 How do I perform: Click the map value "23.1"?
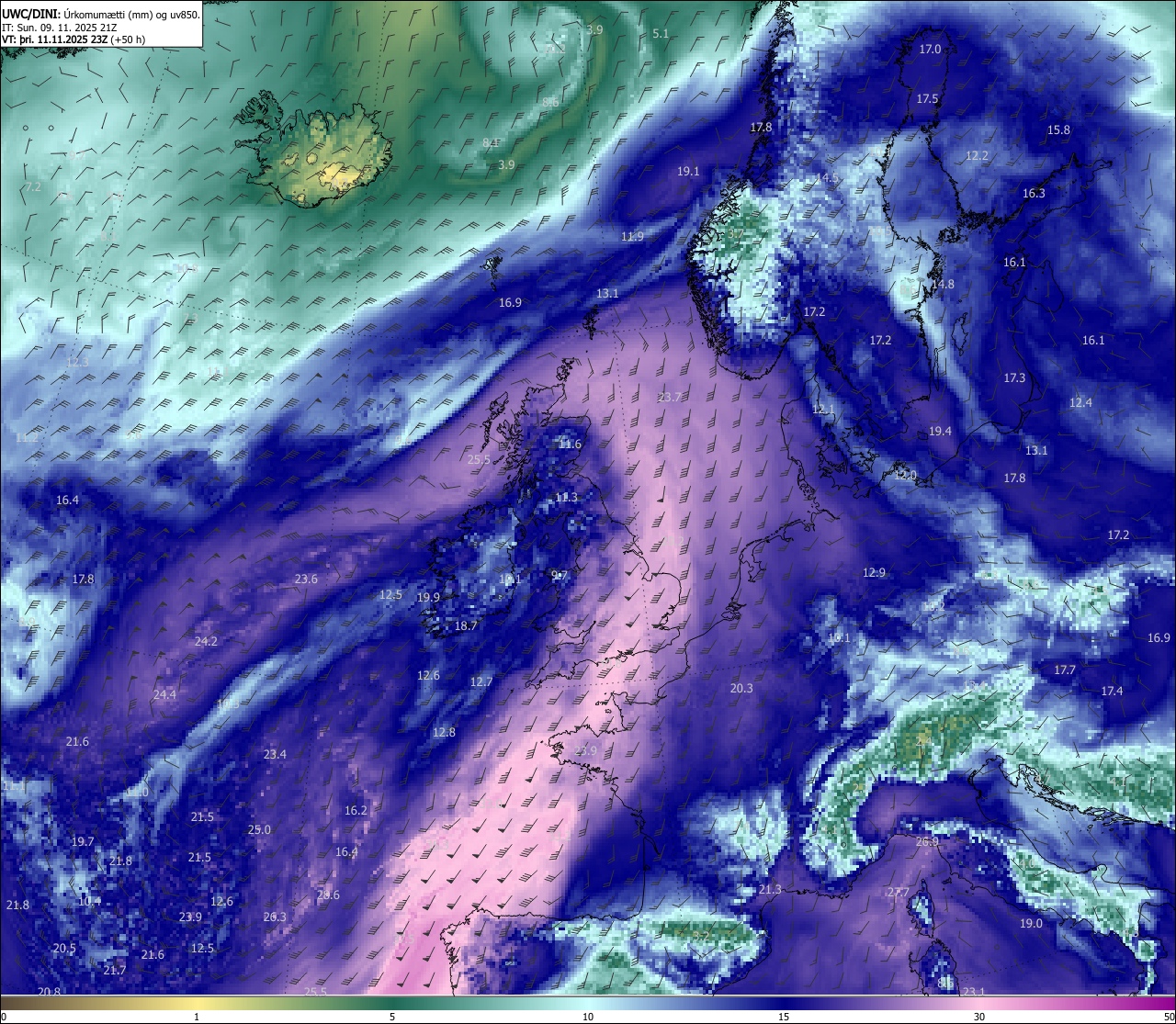[x=973, y=992]
